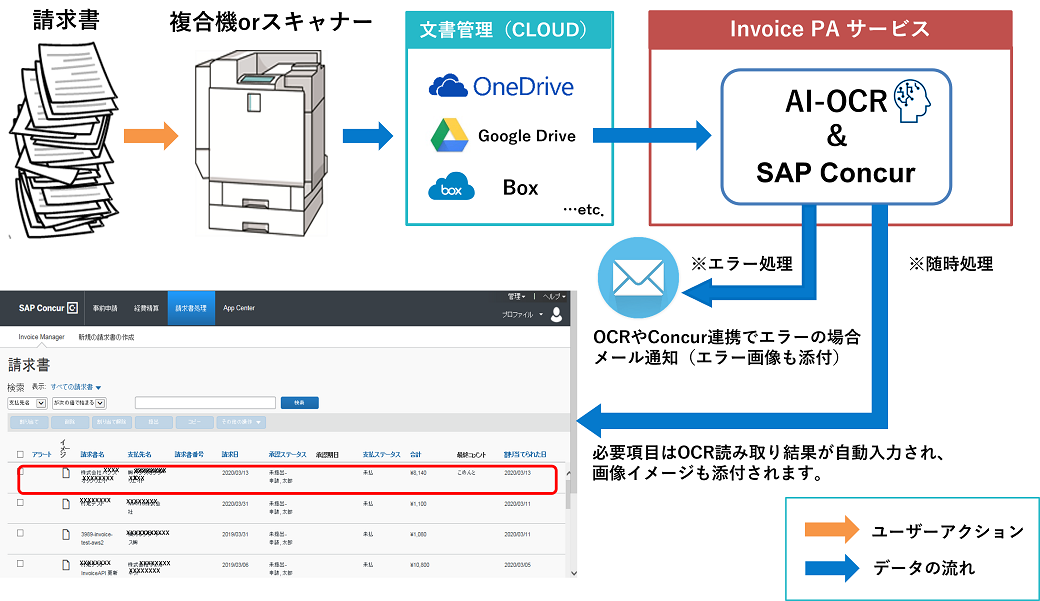This screenshot has height=601, width=1040.
Task: Open image icon in the ¥10,800 invoice row
Action: (66, 565)
